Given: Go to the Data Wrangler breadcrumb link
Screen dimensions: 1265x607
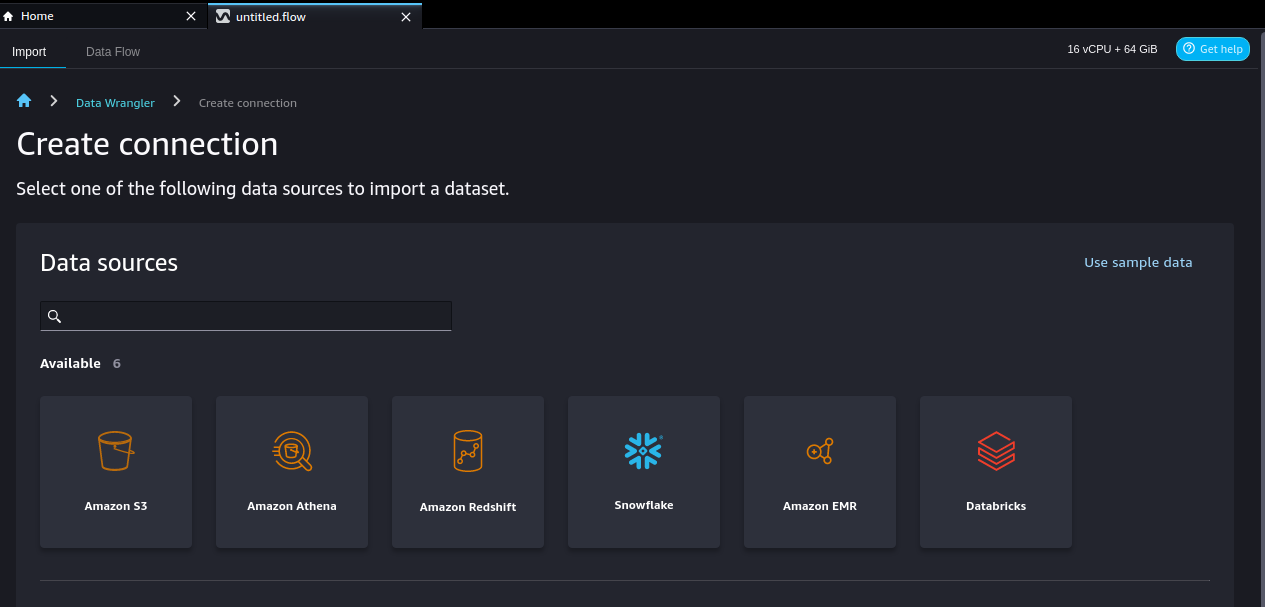Looking at the screenshot, I should [x=115, y=103].
